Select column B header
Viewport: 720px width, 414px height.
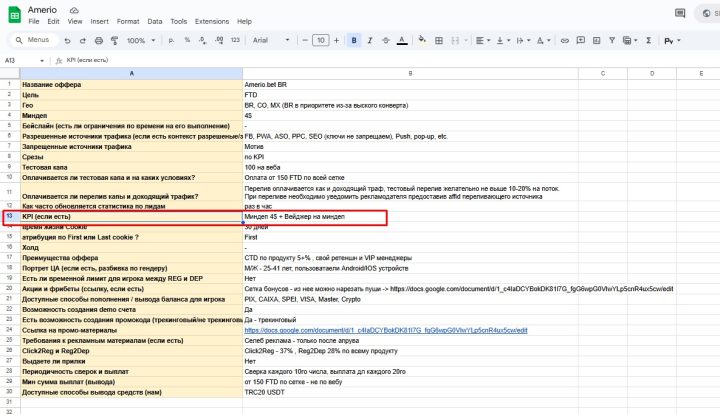click(411, 73)
